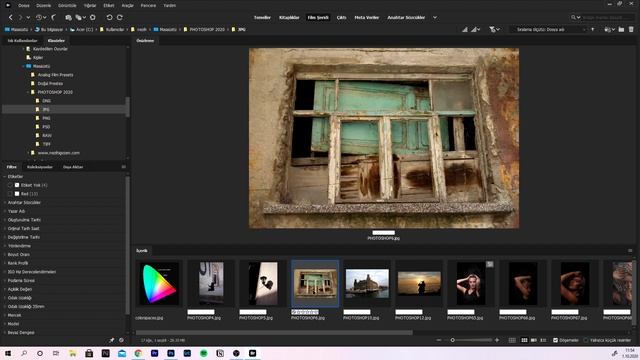
Task: Collapse the Masaüstü folder tree node
Action: [23, 66]
